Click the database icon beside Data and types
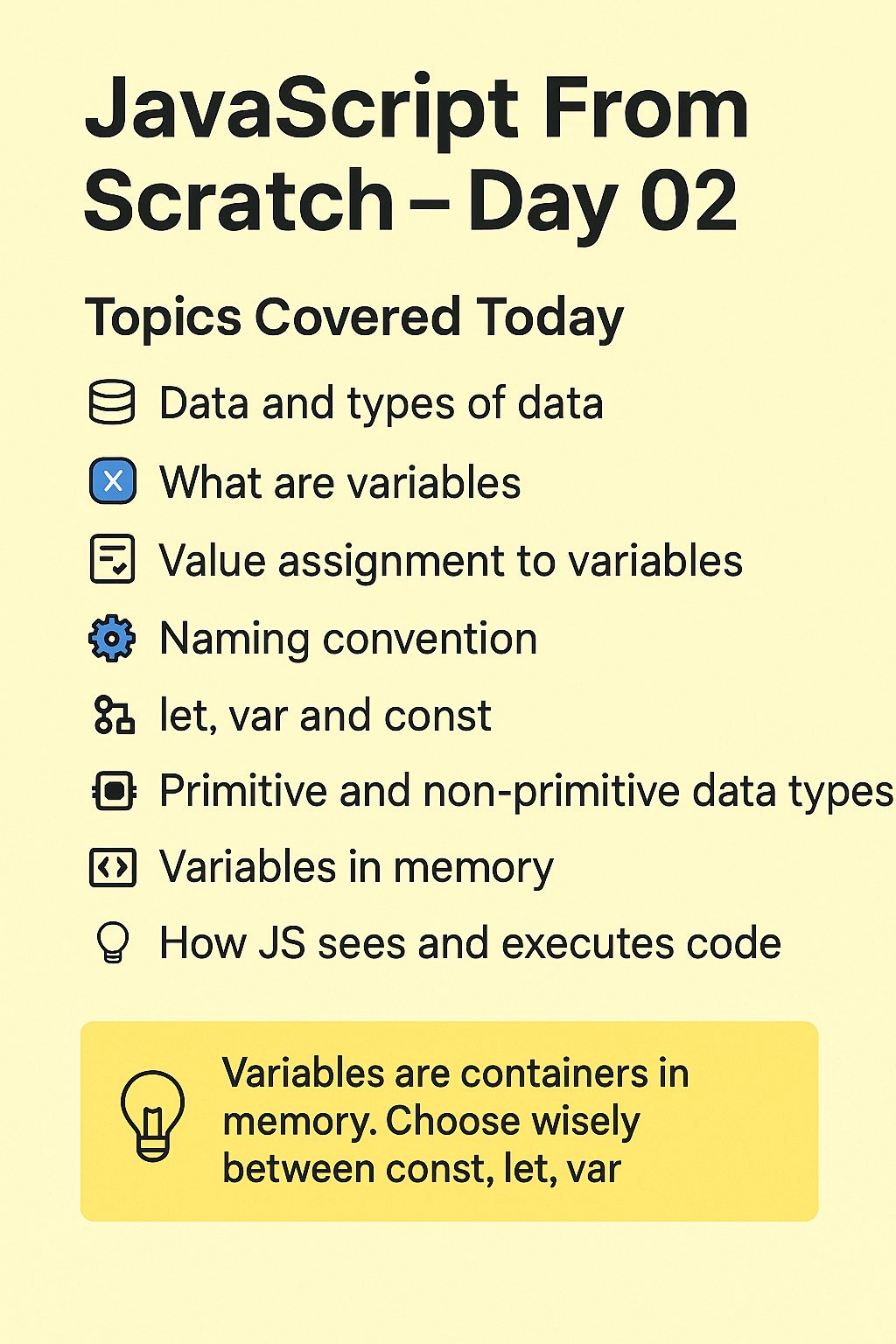 click(112, 402)
